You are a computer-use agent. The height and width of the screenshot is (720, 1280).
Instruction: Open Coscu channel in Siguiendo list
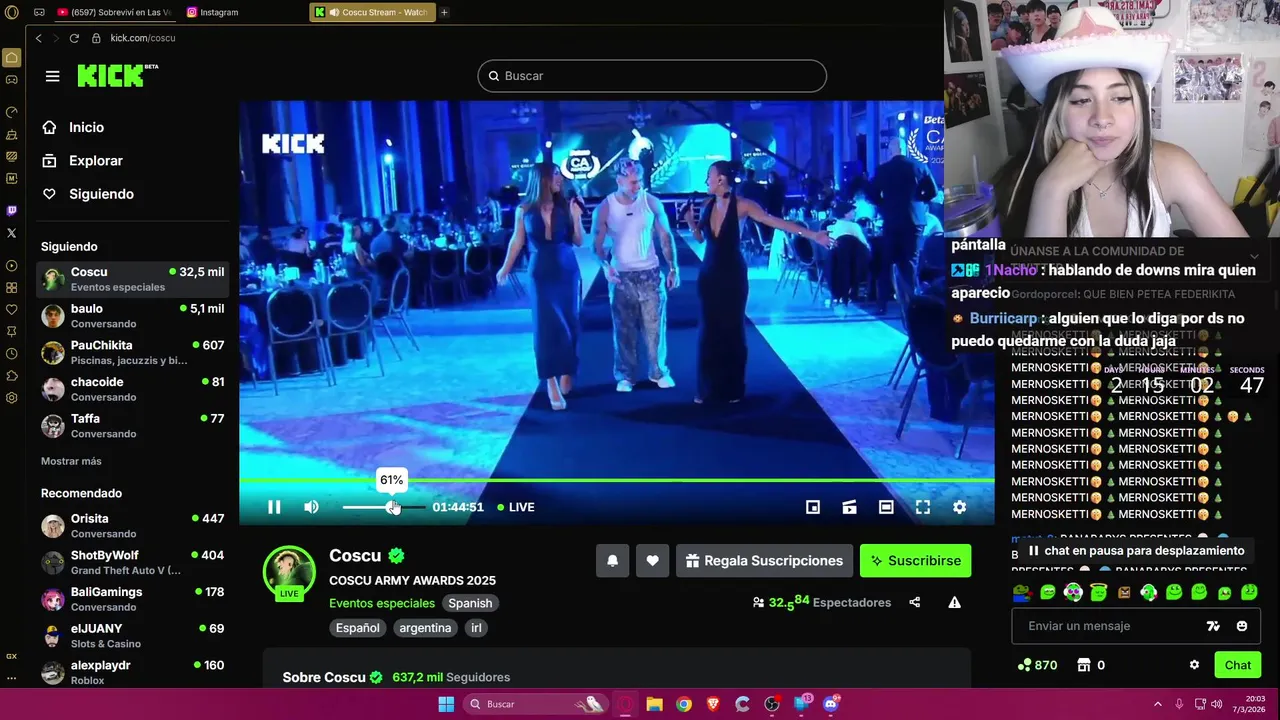132,279
